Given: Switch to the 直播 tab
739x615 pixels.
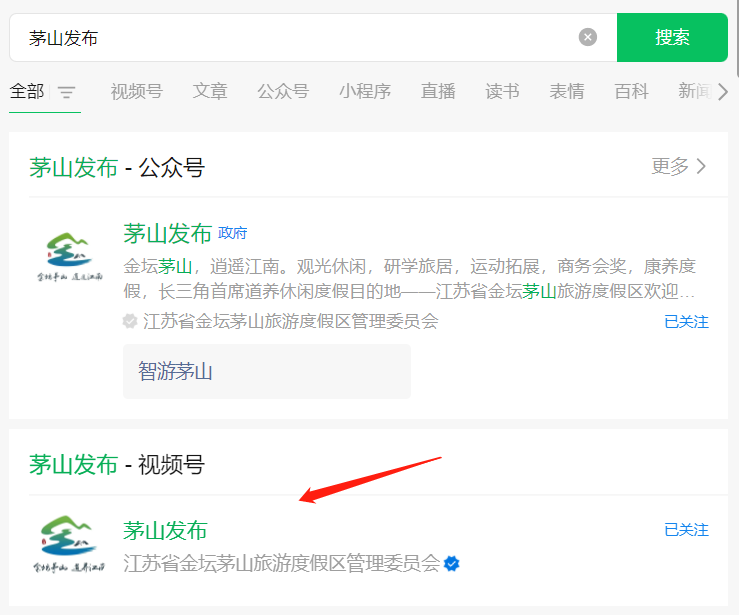Looking at the screenshot, I should click(438, 91).
